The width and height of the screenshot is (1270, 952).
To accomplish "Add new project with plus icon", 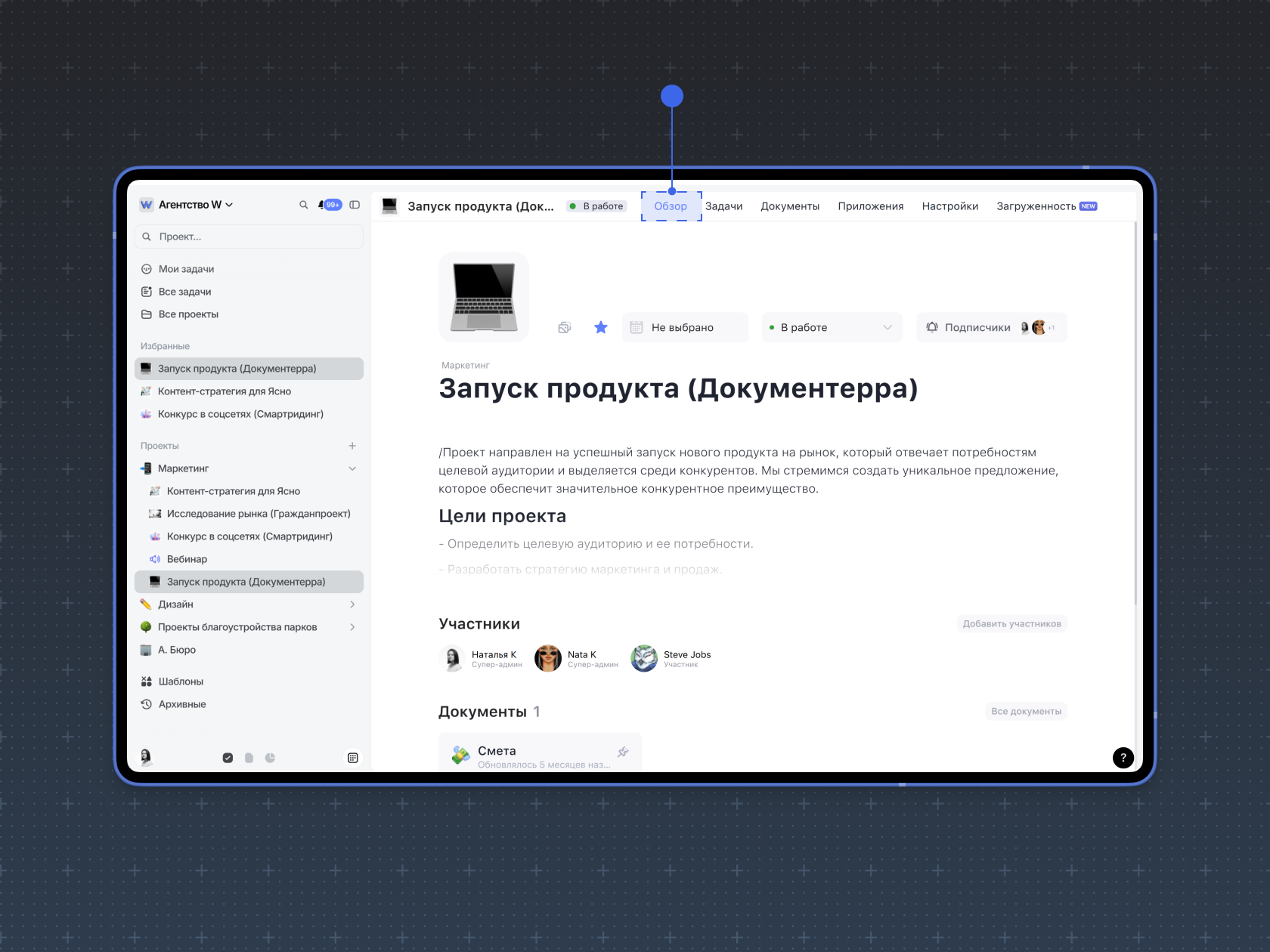I will tap(352, 446).
